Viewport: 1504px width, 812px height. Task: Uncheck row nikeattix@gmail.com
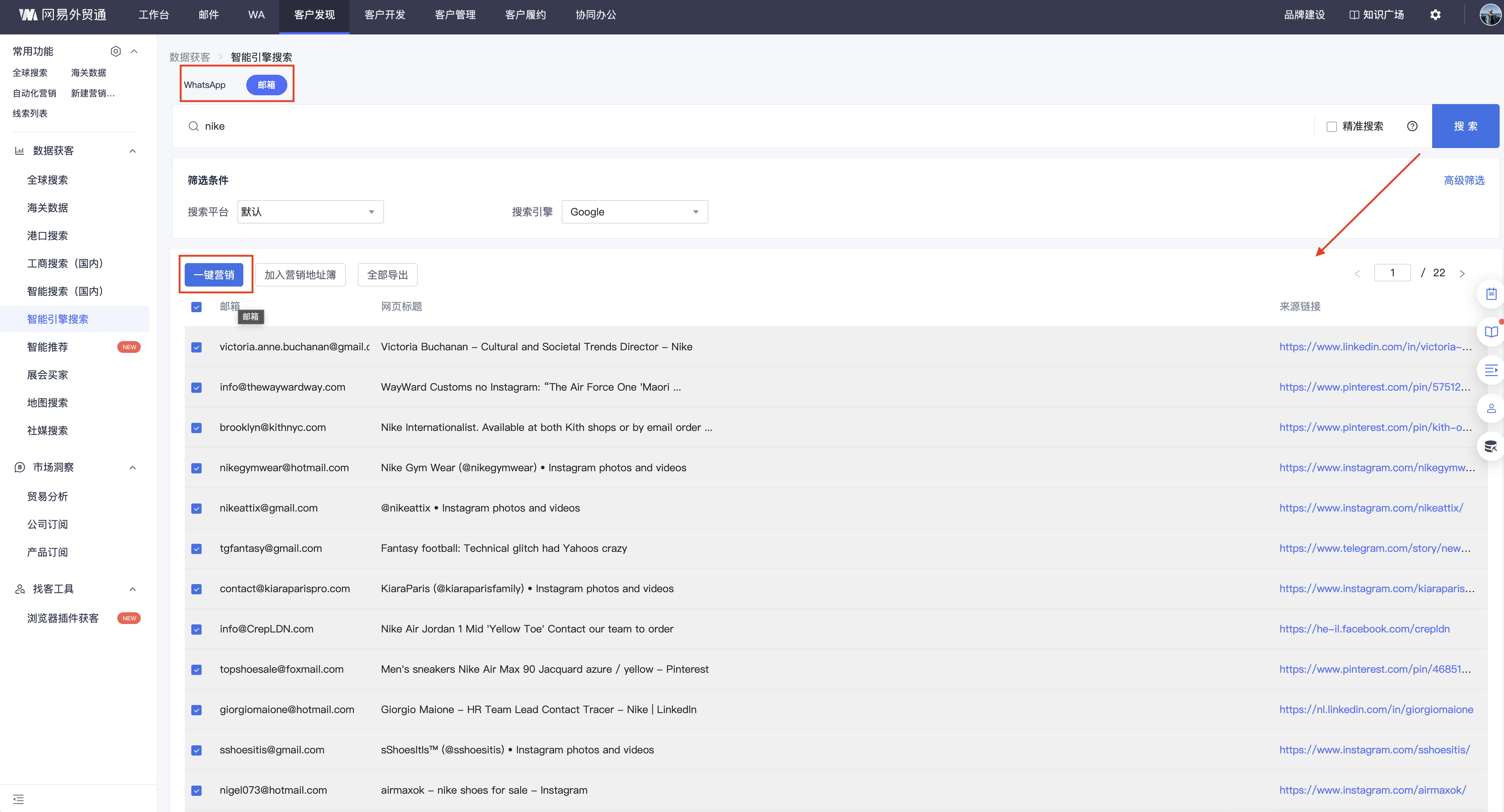196,509
